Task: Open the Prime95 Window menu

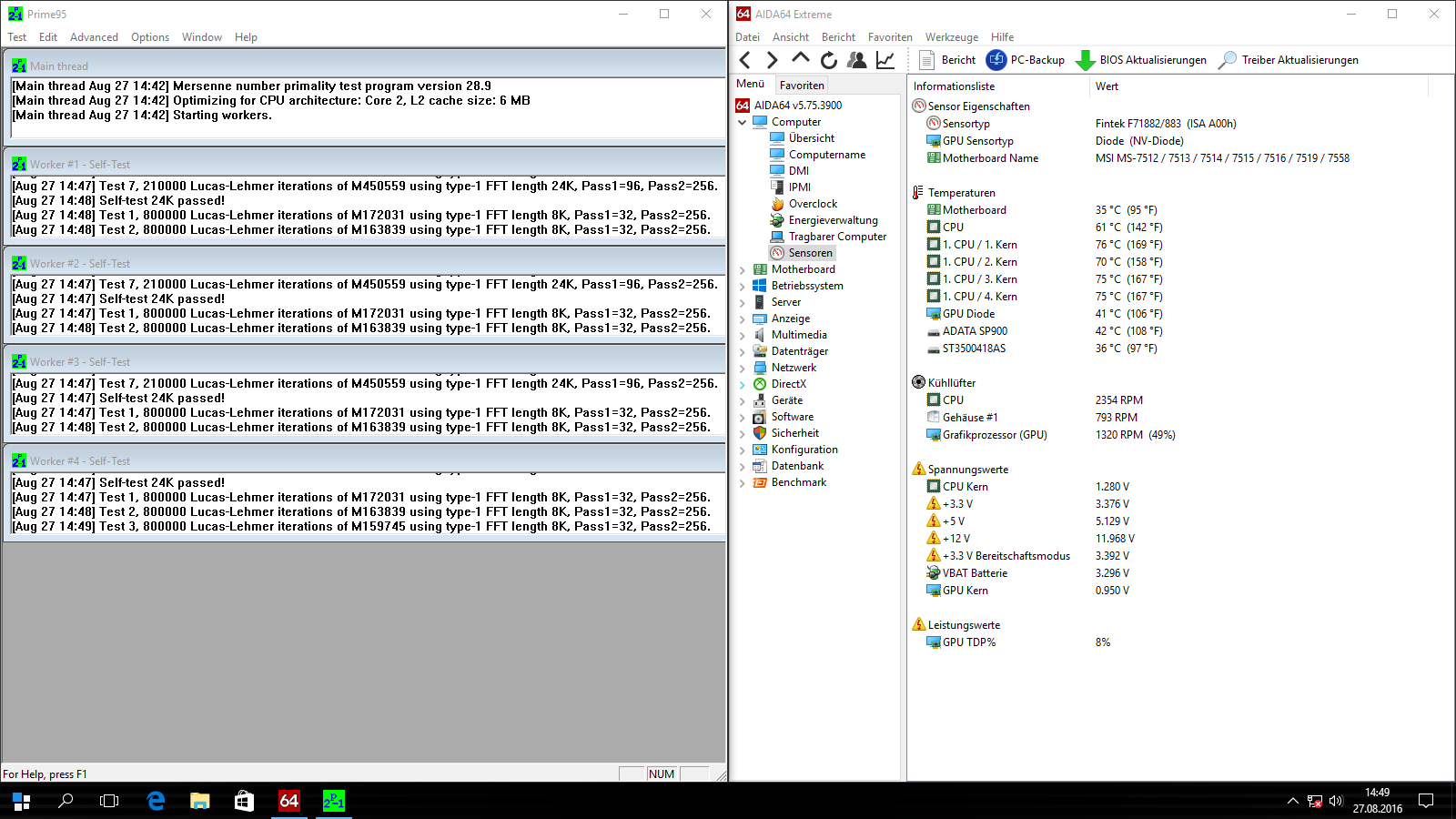Action: (x=202, y=37)
